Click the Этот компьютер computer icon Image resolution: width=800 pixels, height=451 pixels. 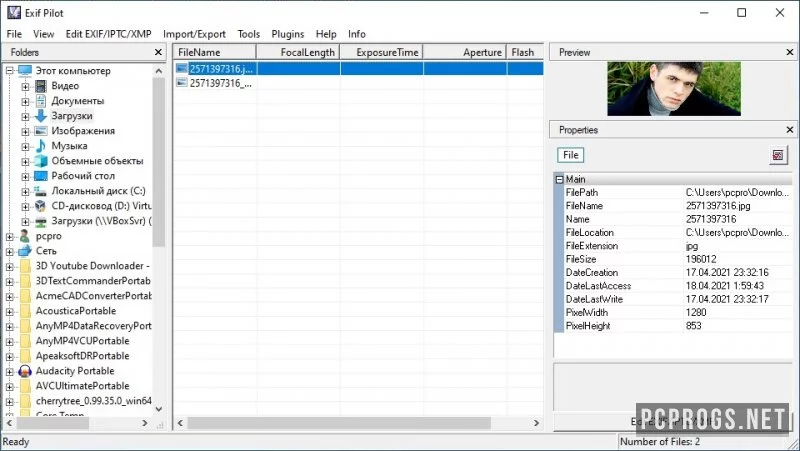[25, 70]
